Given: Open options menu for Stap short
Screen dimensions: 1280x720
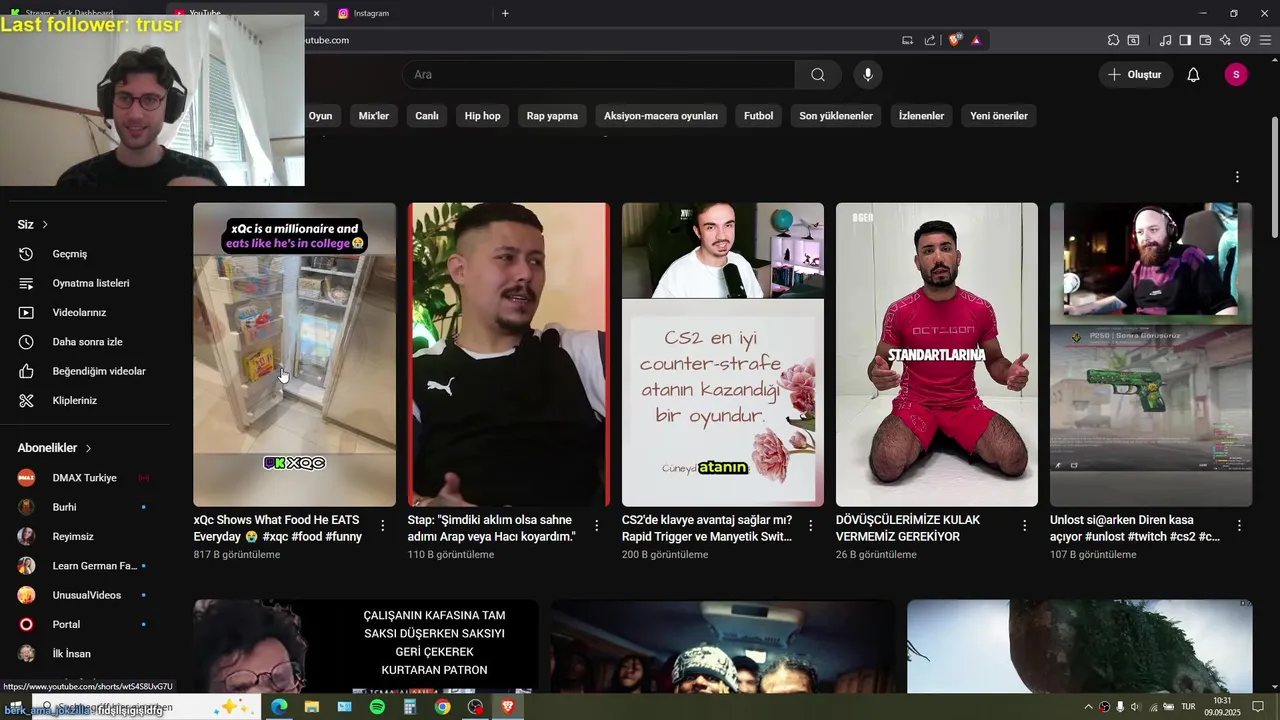Looking at the screenshot, I should pos(597,525).
